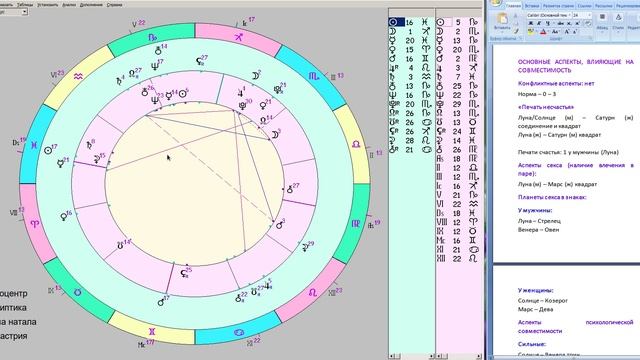Click heading Конфликтные аспекты: нет
This screenshot has width=640, height=360.
556,83
